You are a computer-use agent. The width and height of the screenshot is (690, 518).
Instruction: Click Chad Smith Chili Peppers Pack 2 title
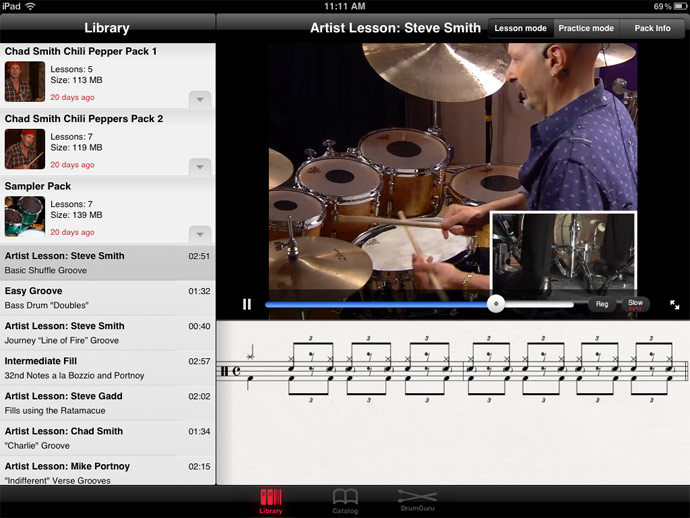(84, 119)
